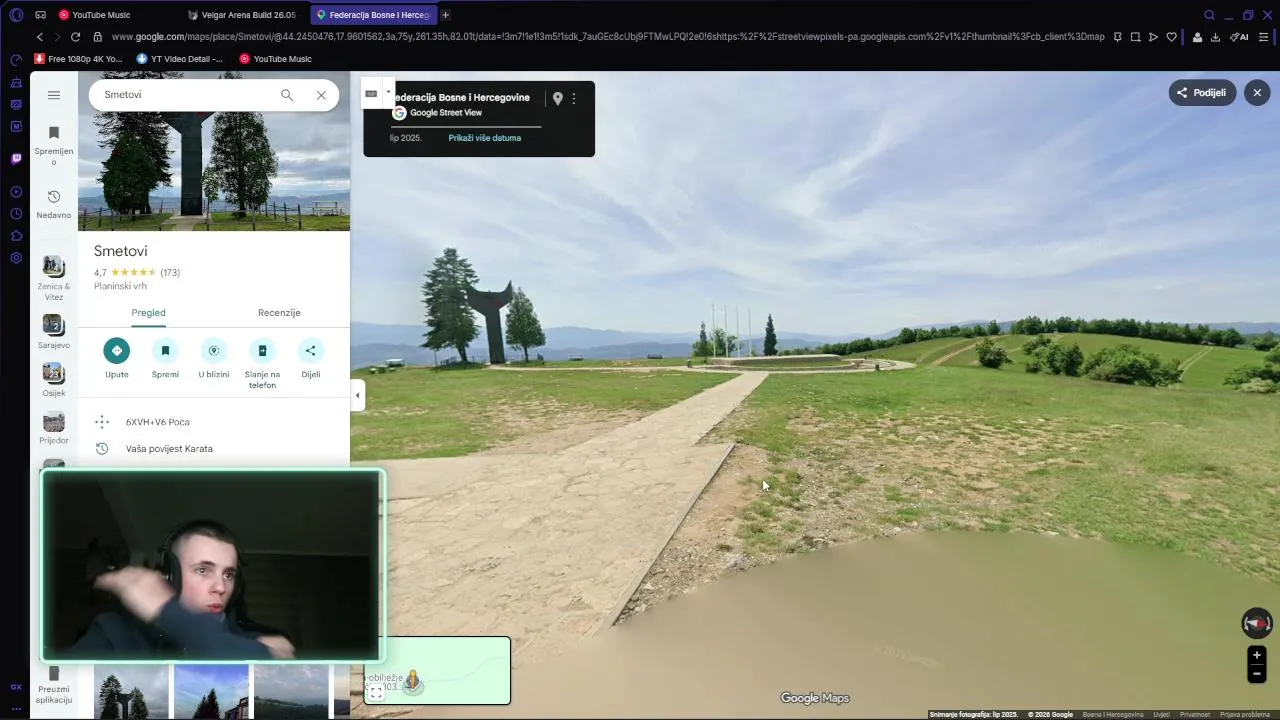Click the (173) reviews count
1280x720 pixels.
pos(170,272)
